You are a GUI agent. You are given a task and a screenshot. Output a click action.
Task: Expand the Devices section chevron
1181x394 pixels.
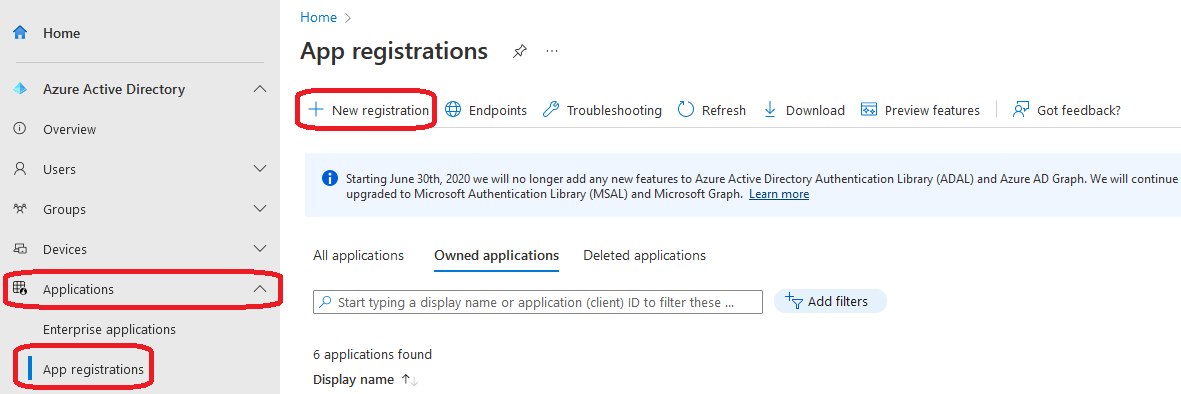point(260,249)
